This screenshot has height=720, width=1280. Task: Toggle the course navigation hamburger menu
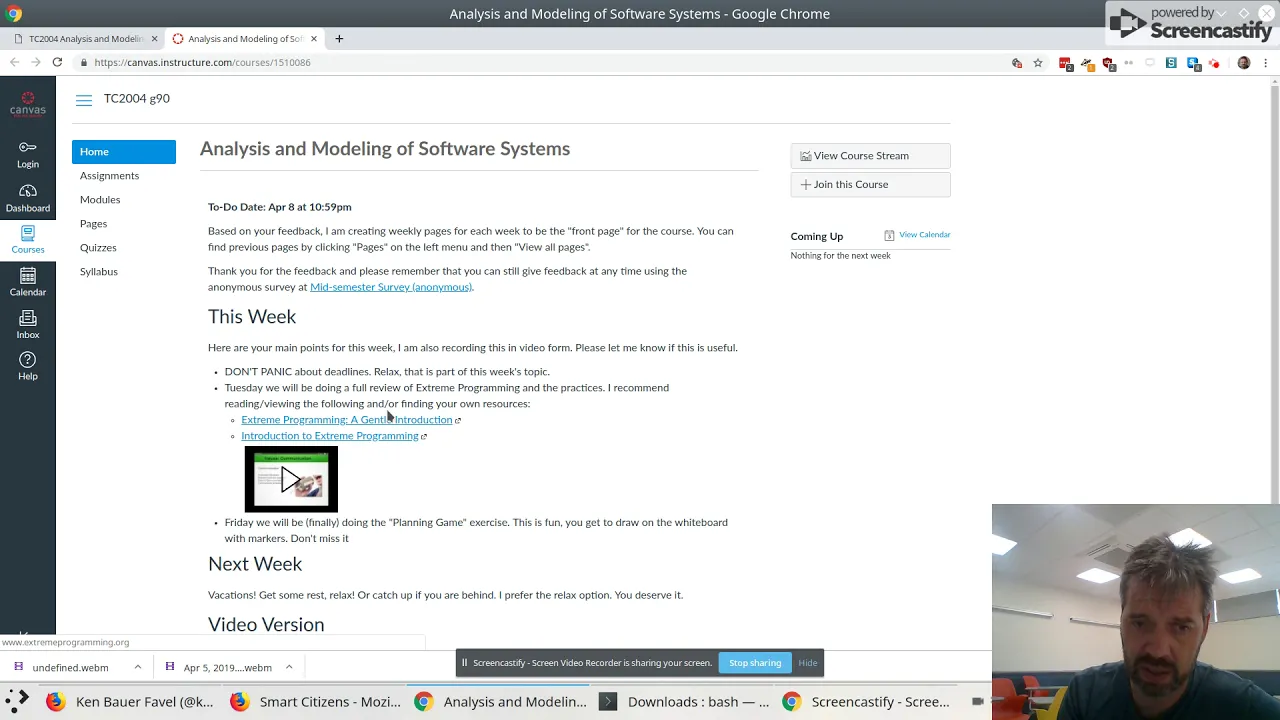tap(84, 99)
